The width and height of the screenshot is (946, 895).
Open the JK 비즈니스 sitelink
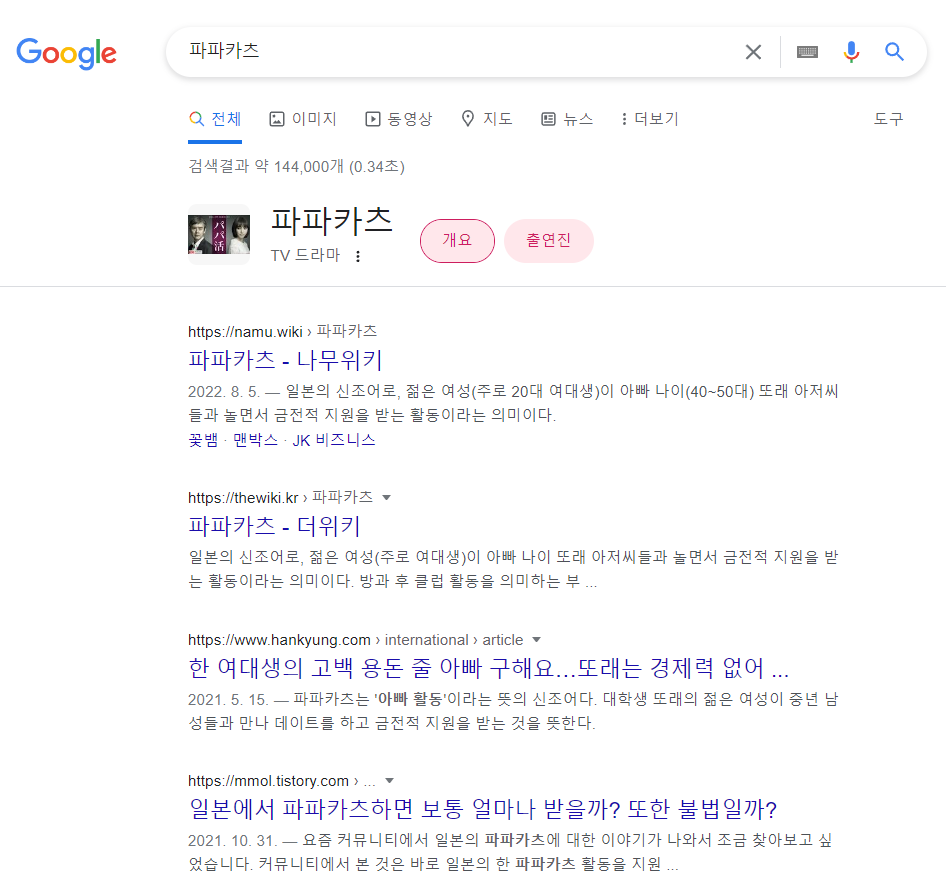[x=334, y=440]
